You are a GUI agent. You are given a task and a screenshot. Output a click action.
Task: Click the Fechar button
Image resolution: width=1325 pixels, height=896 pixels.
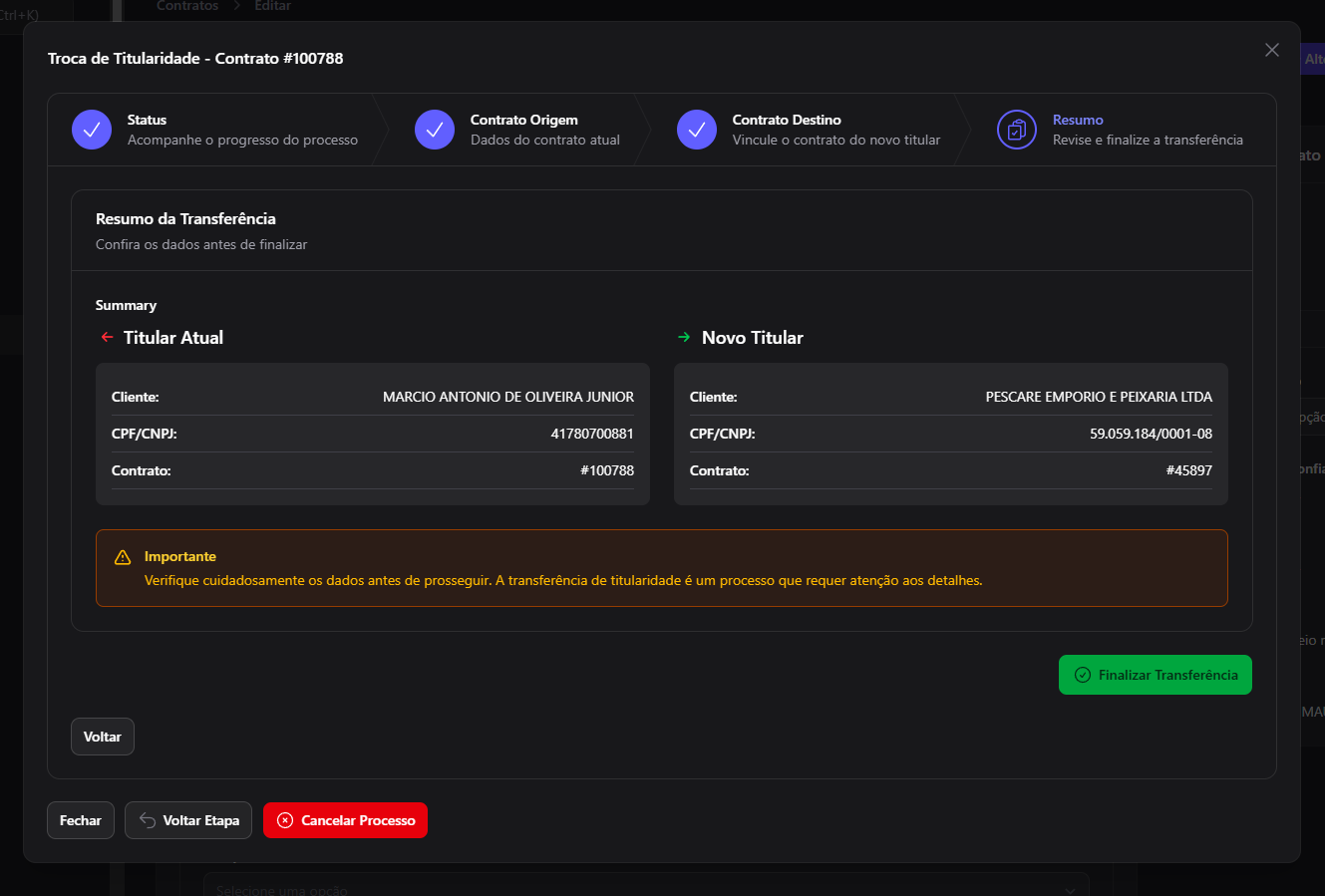[81, 820]
